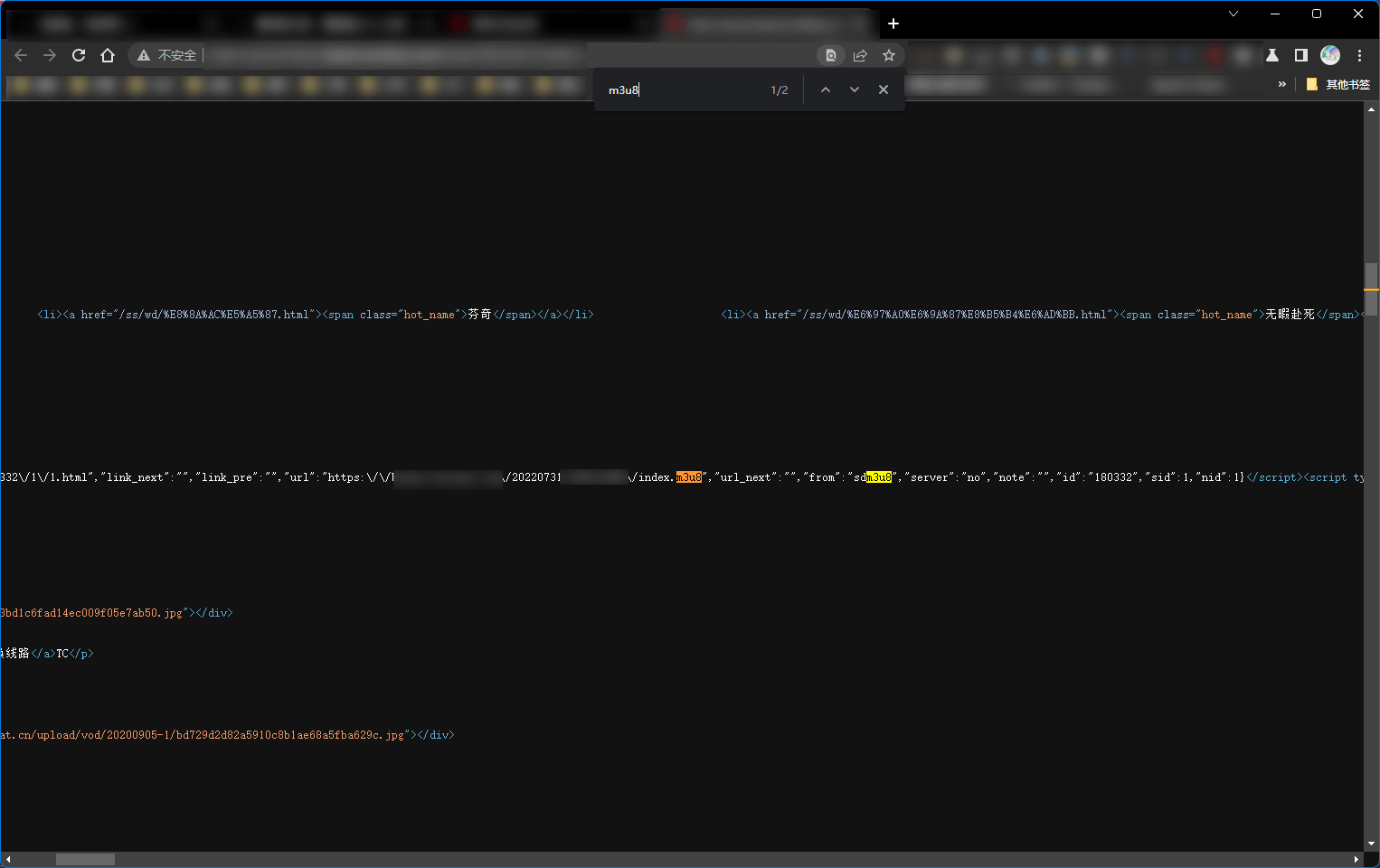Click the vertical scrollbar thumb

click(x=1371, y=289)
